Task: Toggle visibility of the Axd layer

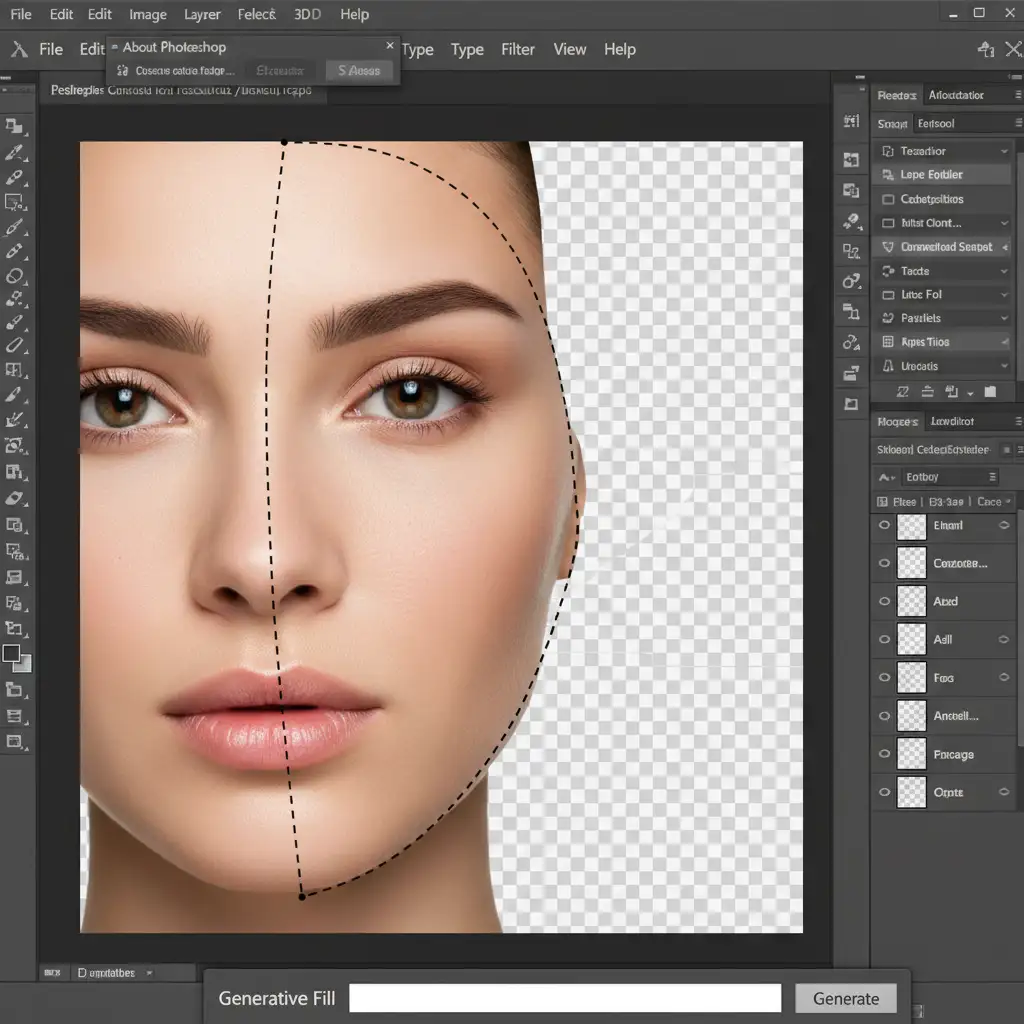Action: coord(884,601)
